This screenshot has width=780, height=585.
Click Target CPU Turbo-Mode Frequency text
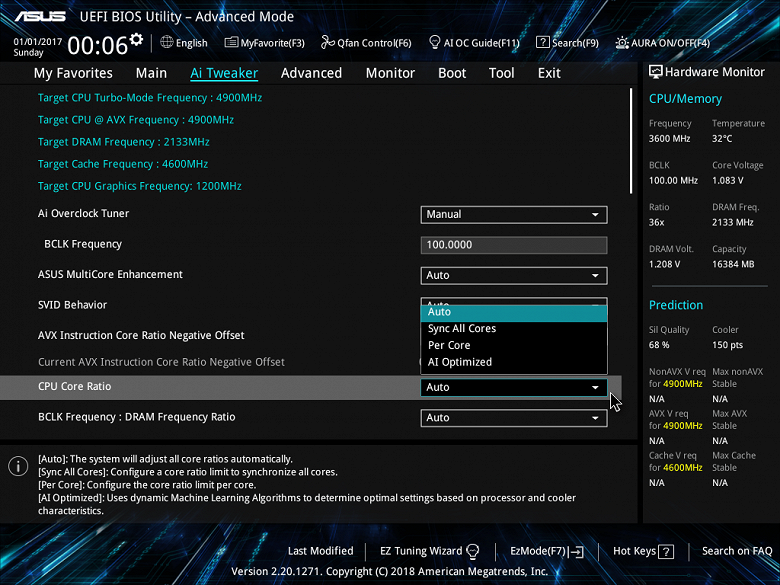coord(150,98)
